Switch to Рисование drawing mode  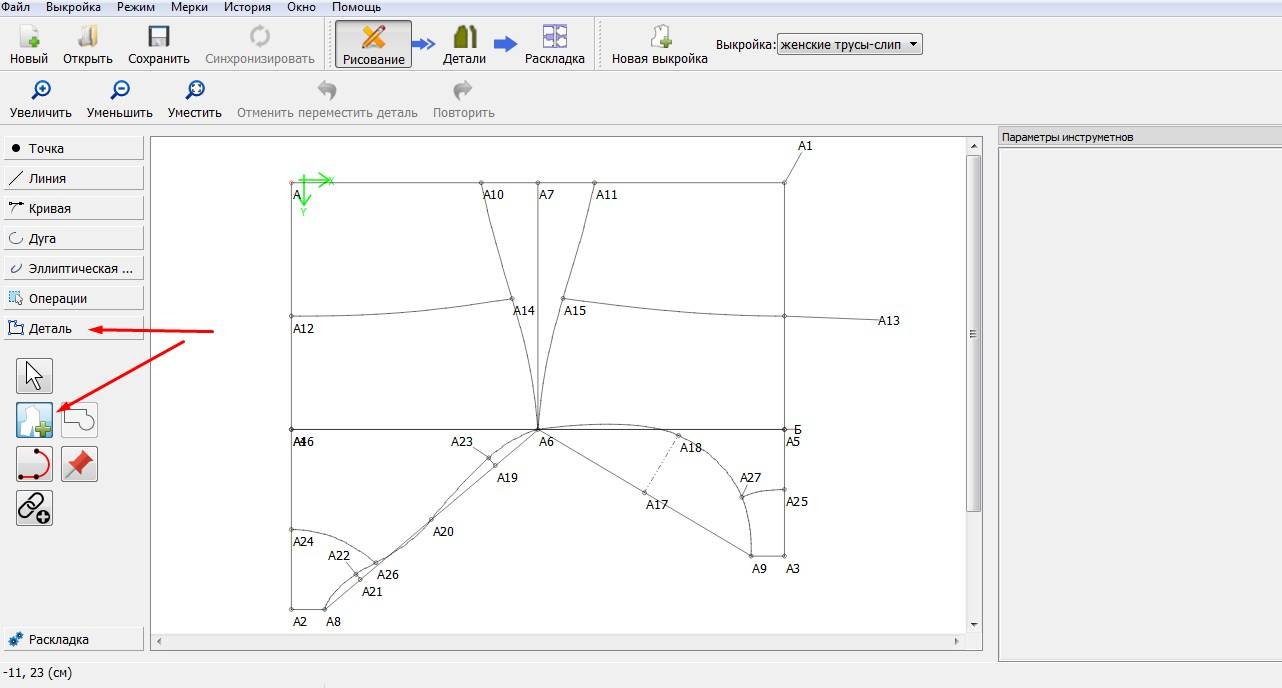[x=373, y=45]
